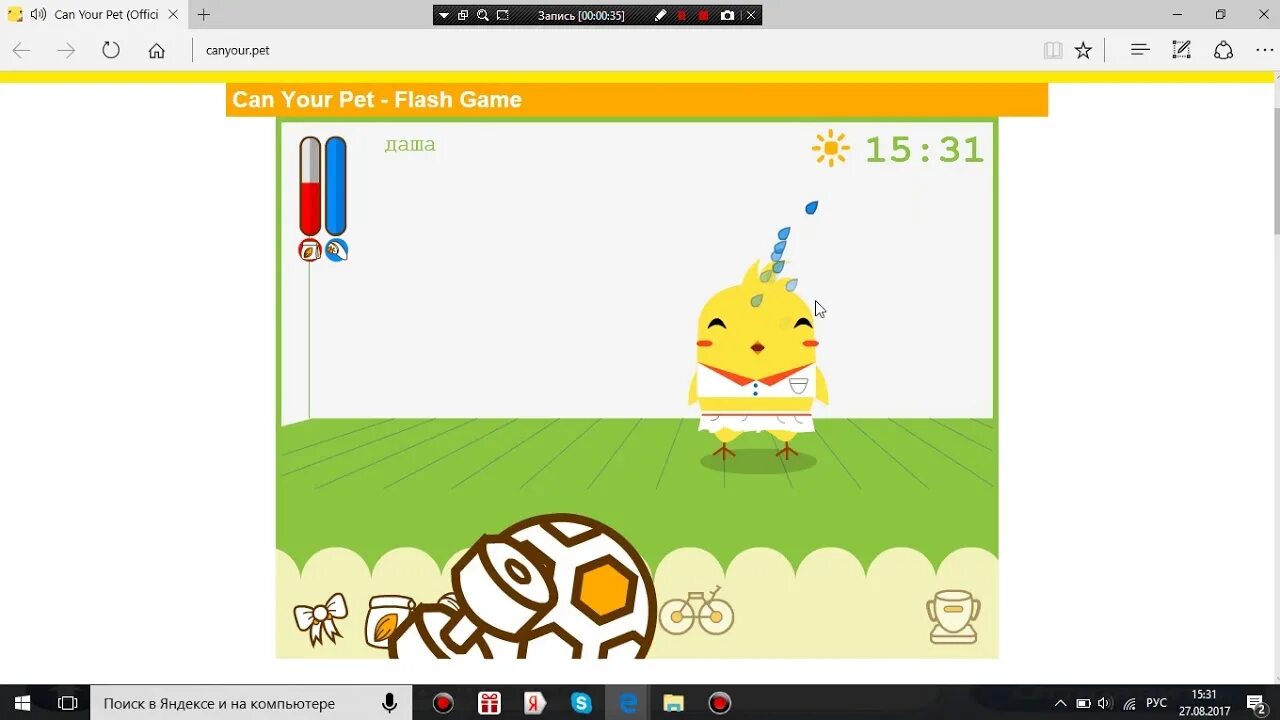Click the recorder pencil draw icon

tap(660, 15)
